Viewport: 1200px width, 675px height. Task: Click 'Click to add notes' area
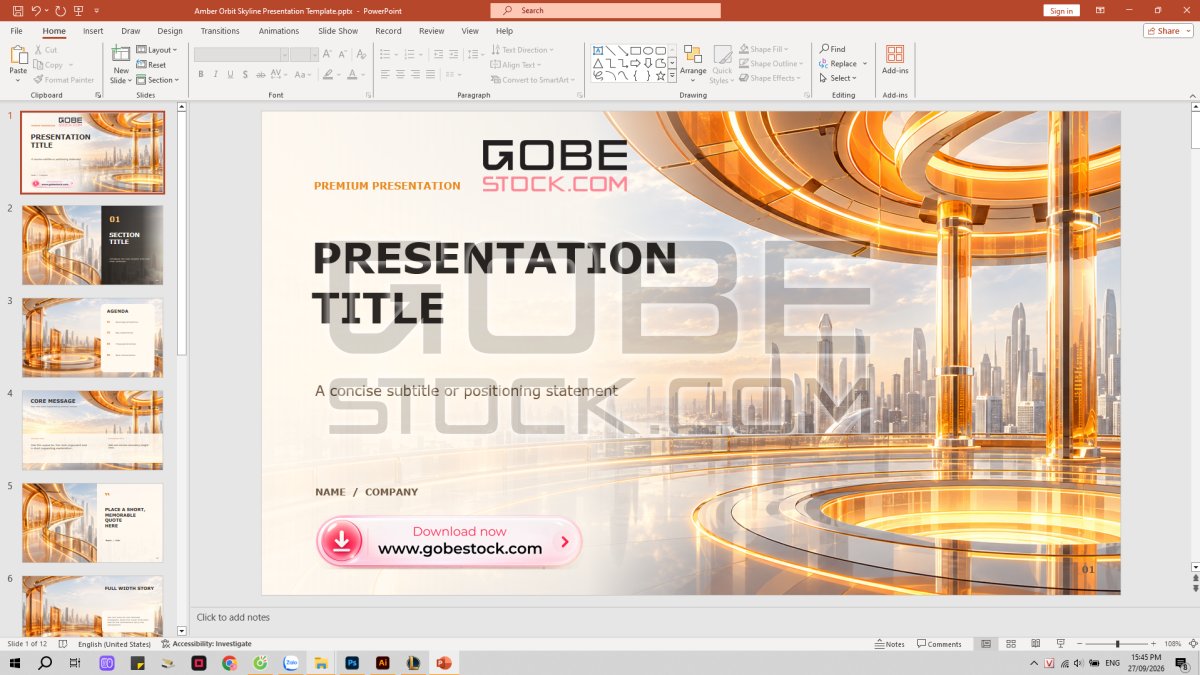233,617
